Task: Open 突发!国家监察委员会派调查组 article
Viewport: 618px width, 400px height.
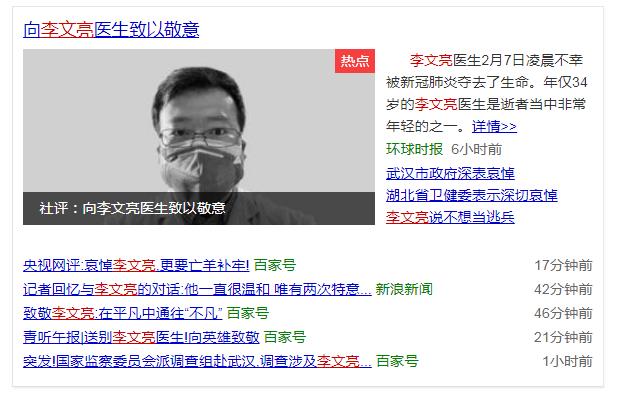Action: [197, 361]
